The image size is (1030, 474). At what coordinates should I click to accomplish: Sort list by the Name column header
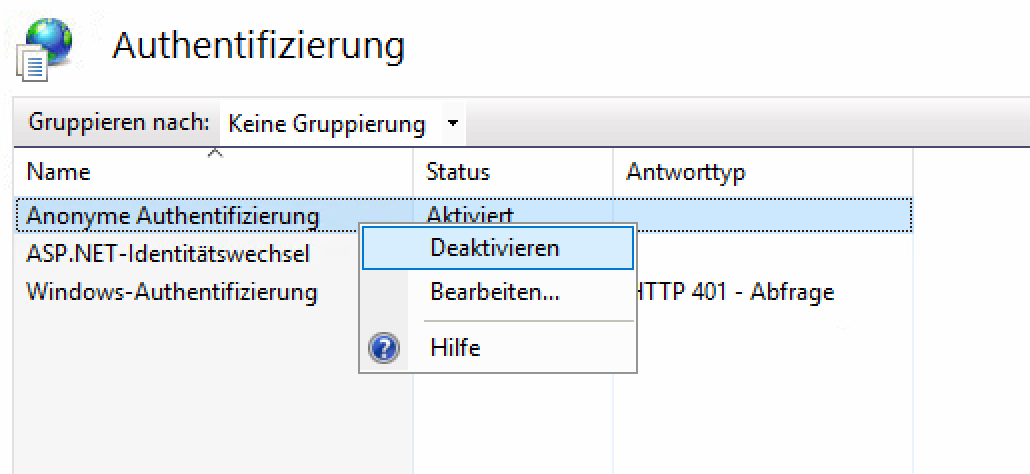coord(58,172)
